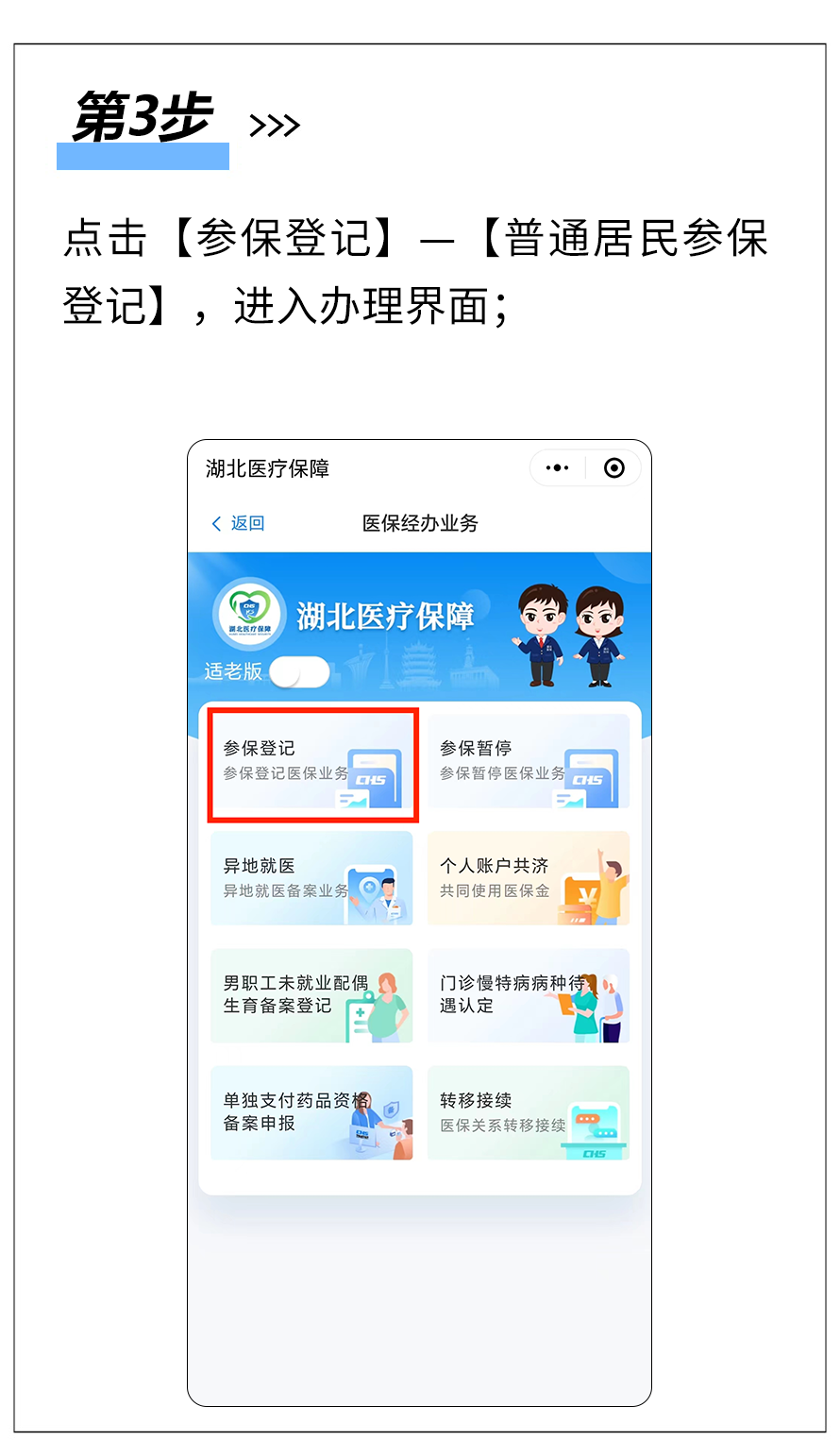840x1440 pixels.
Task: Toggle the 适老版 switch
Action: 299,672
